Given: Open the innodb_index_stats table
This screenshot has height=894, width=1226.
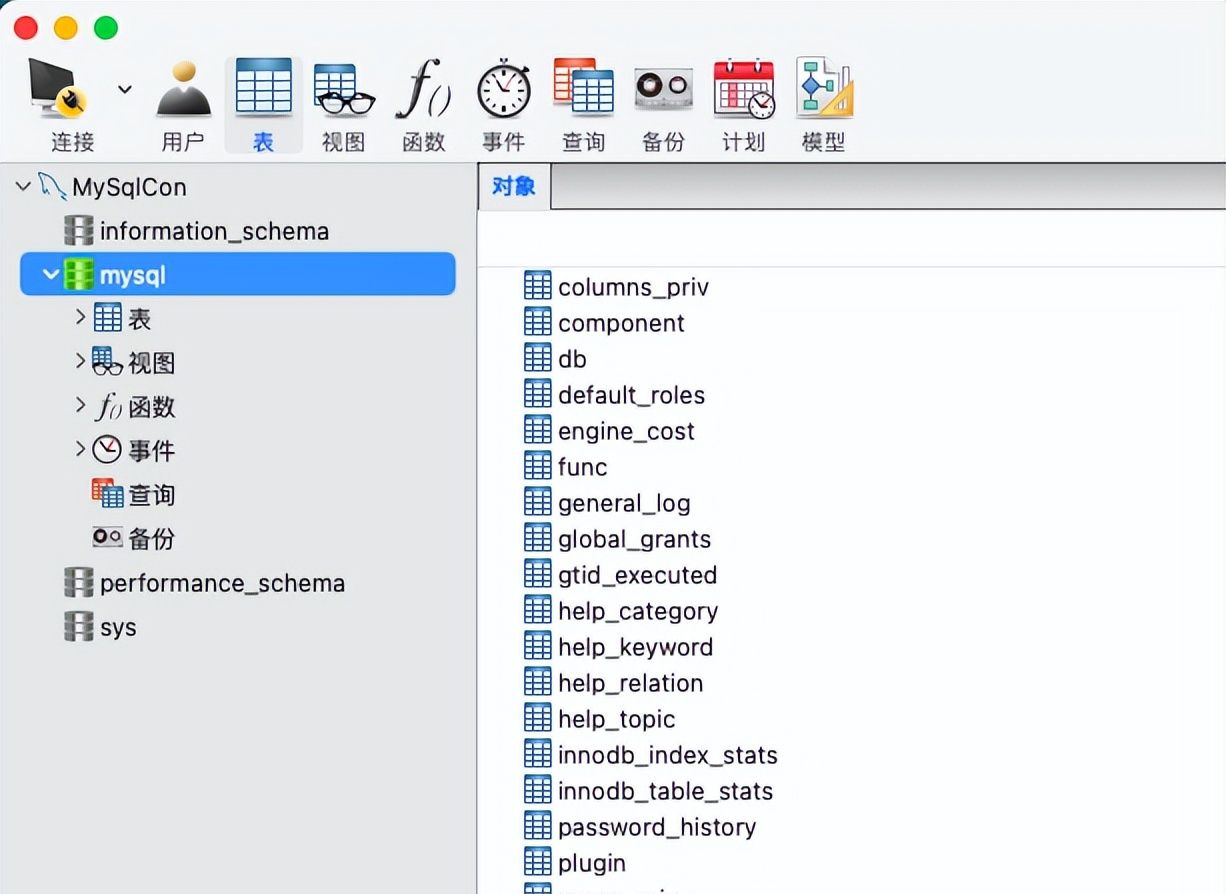Looking at the screenshot, I should click(x=665, y=755).
